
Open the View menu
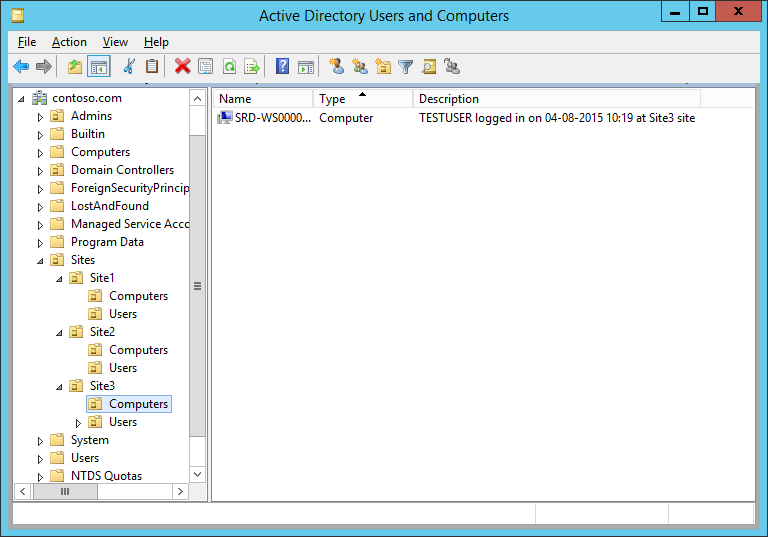click(115, 42)
